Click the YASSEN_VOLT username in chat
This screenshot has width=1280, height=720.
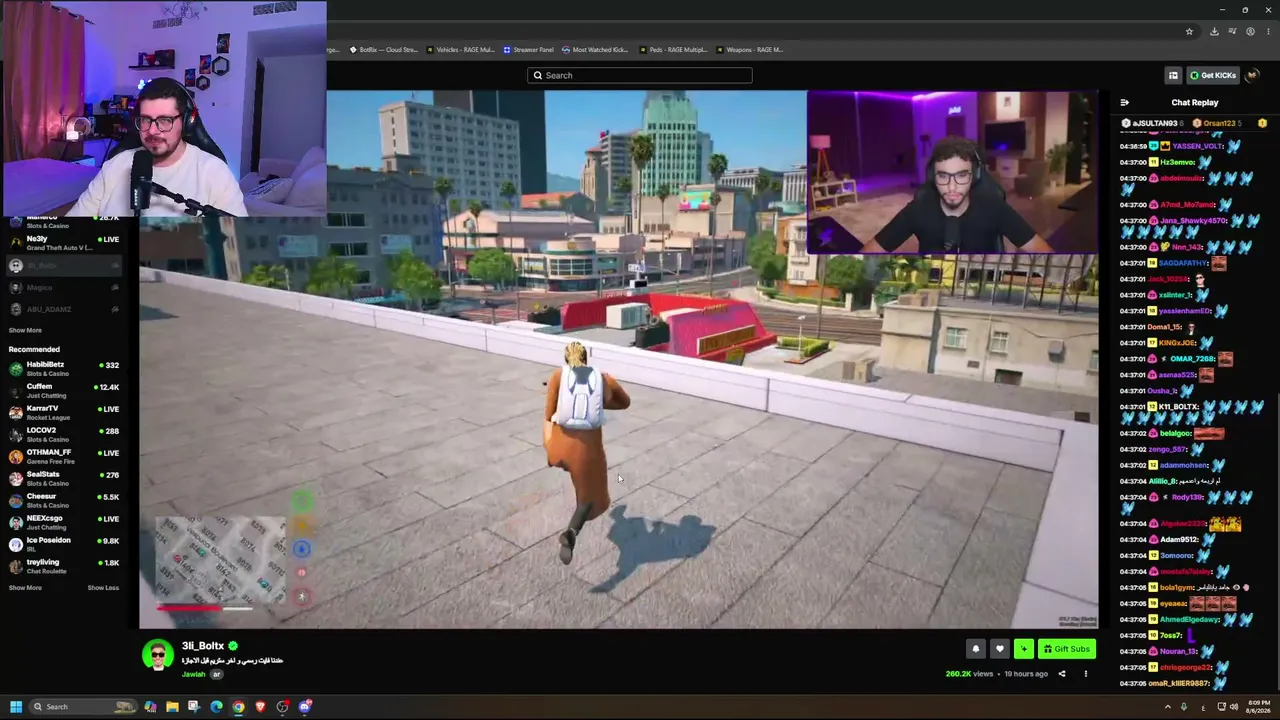pyautogui.click(x=1197, y=146)
